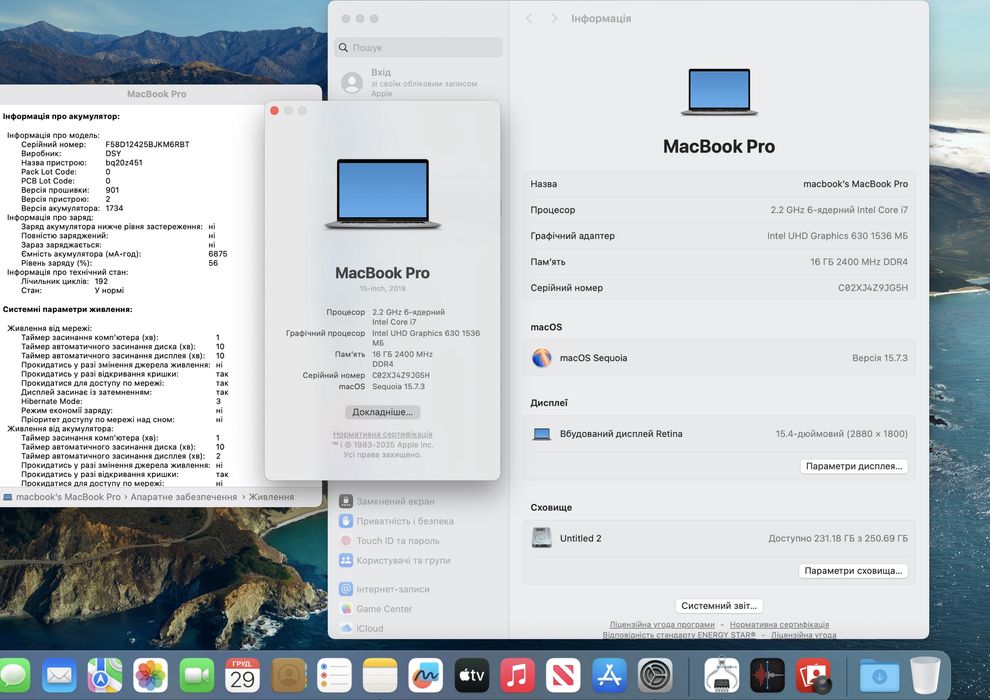Open Messages from the Dock
Image resolution: width=990 pixels, height=700 pixels.
14,675
